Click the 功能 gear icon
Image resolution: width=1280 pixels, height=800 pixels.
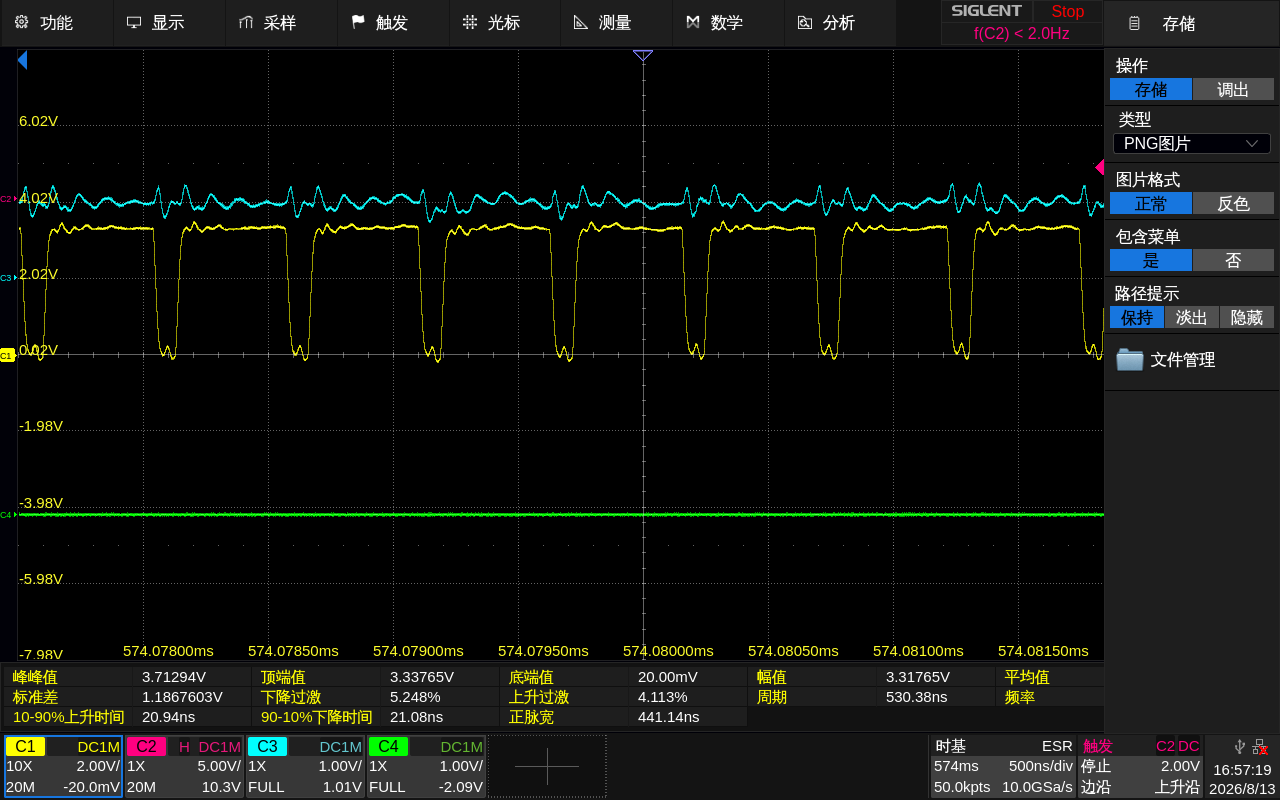point(21,22)
